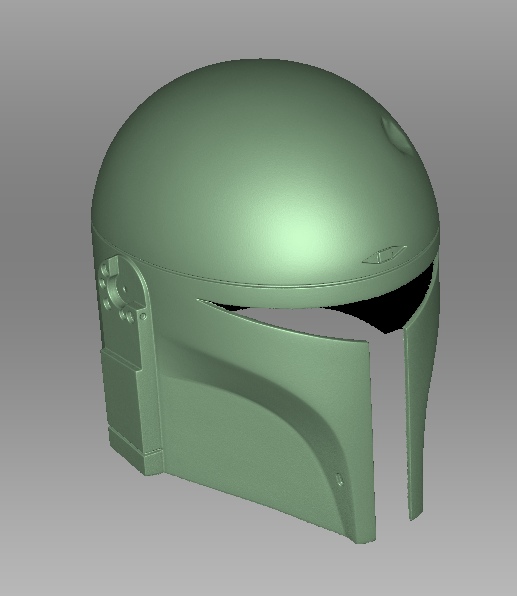Click the small pin hole beside ear plate
This screenshot has width=517, height=596.
[143, 316]
